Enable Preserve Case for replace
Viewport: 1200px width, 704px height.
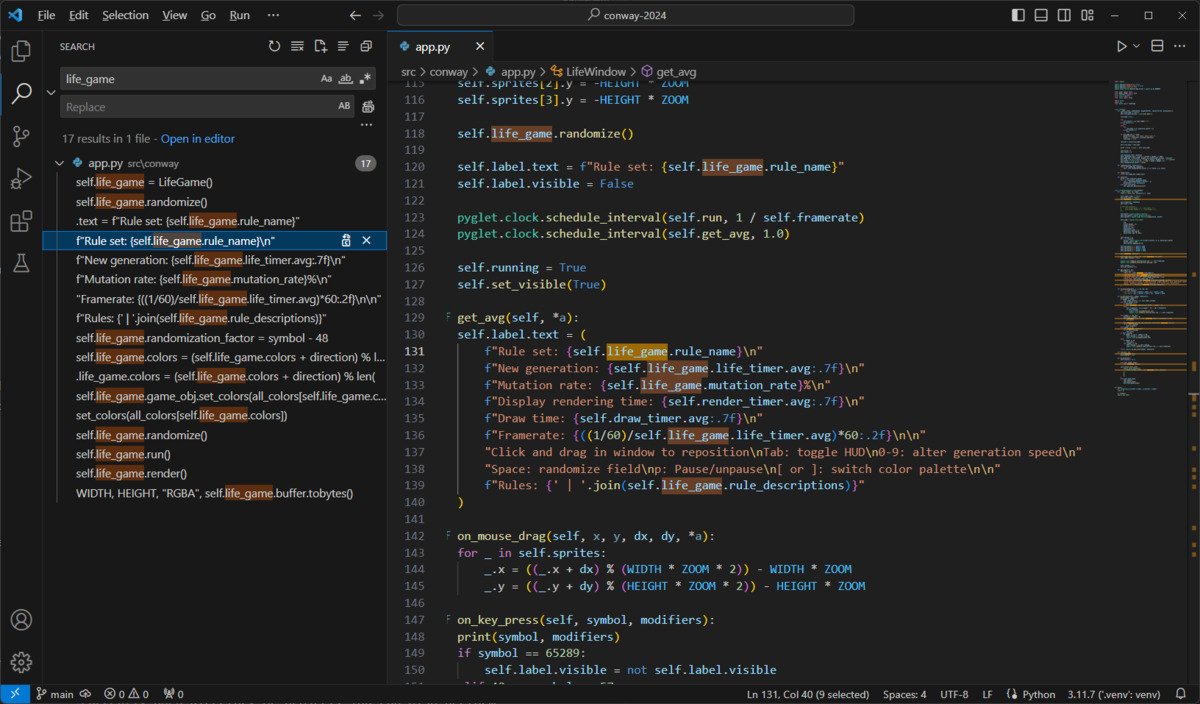tap(344, 106)
